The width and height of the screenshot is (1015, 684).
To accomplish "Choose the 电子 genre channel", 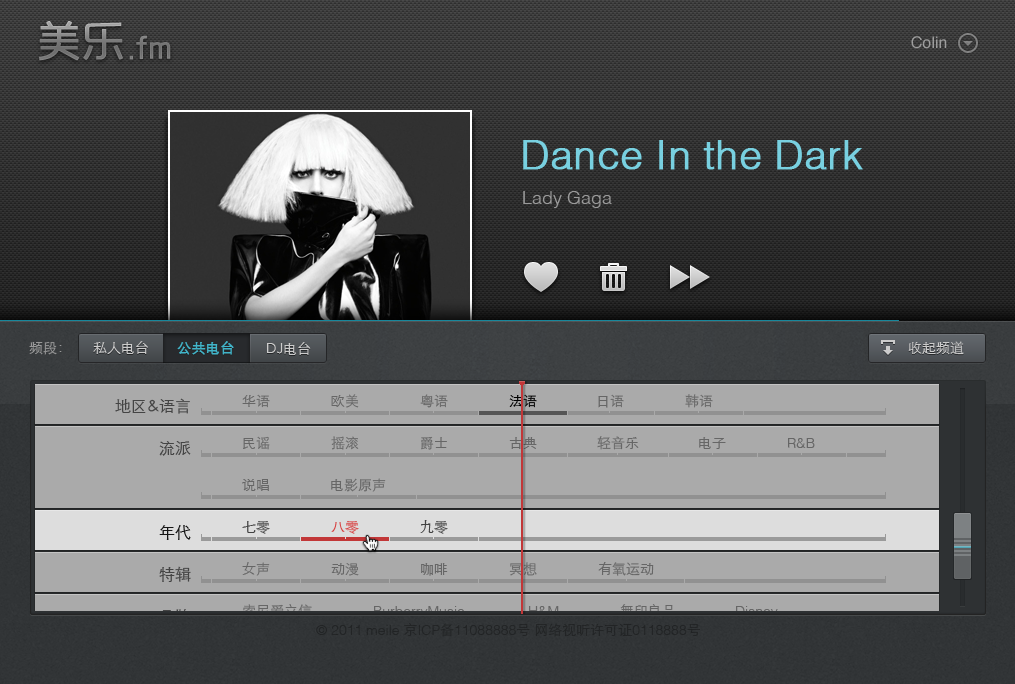I will pyautogui.click(x=712, y=443).
